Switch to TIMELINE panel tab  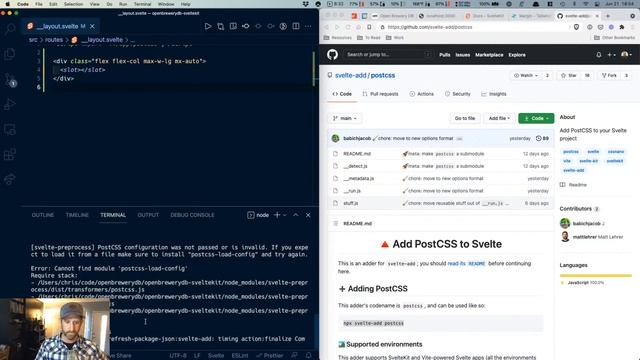77,215
